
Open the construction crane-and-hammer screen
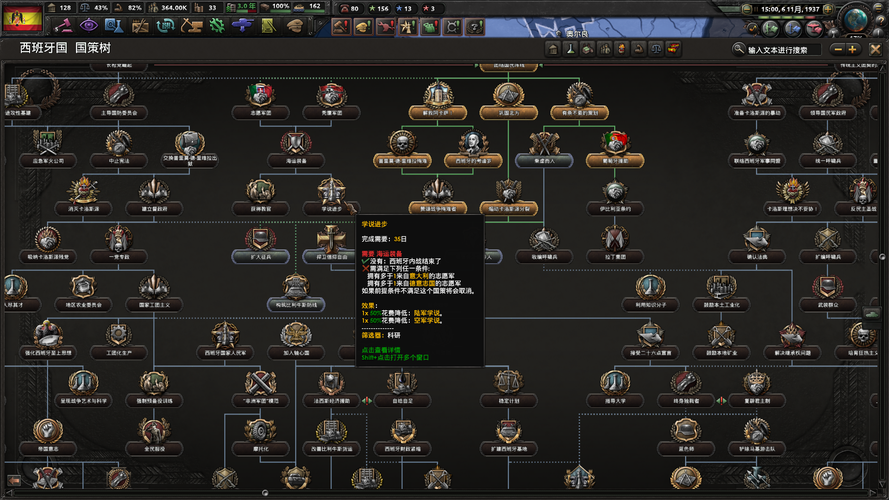click(x=191, y=26)
